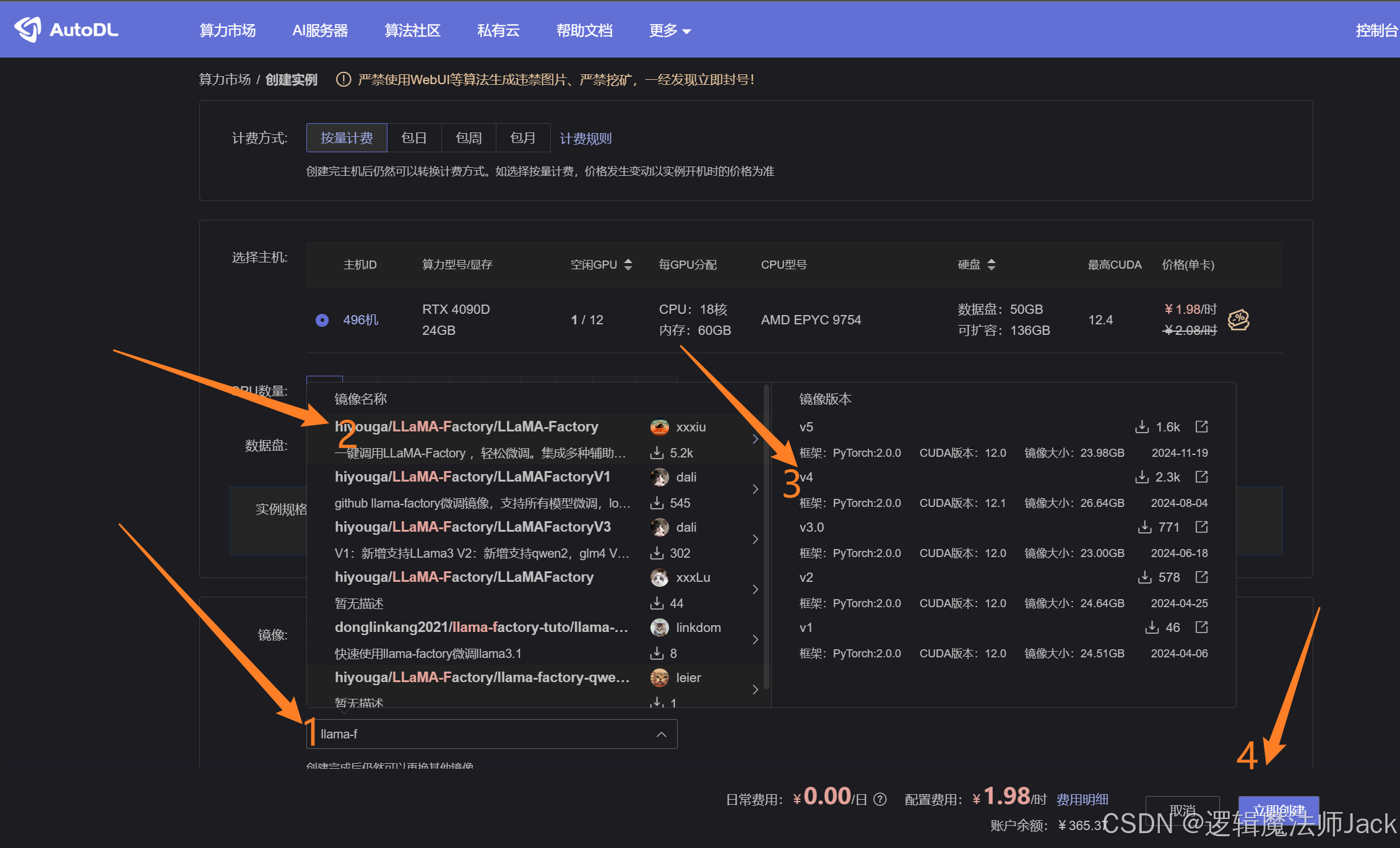Open external link icon for v3.0 image
This screenshot has height=848, width=1400.
1201,527
